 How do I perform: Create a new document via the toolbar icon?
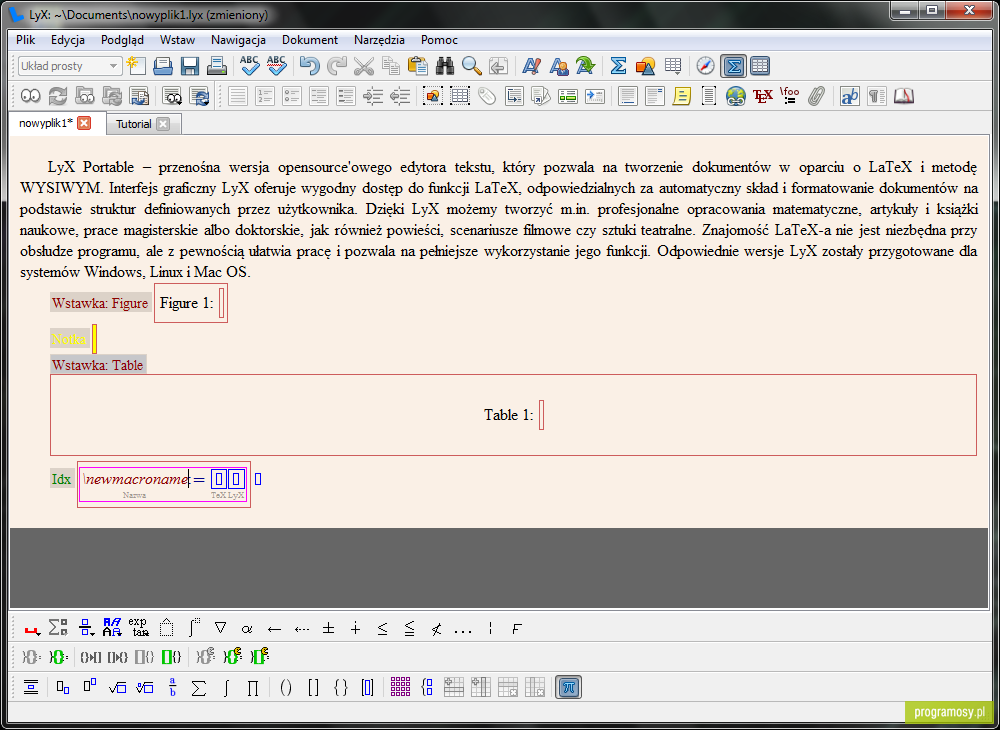136,66
